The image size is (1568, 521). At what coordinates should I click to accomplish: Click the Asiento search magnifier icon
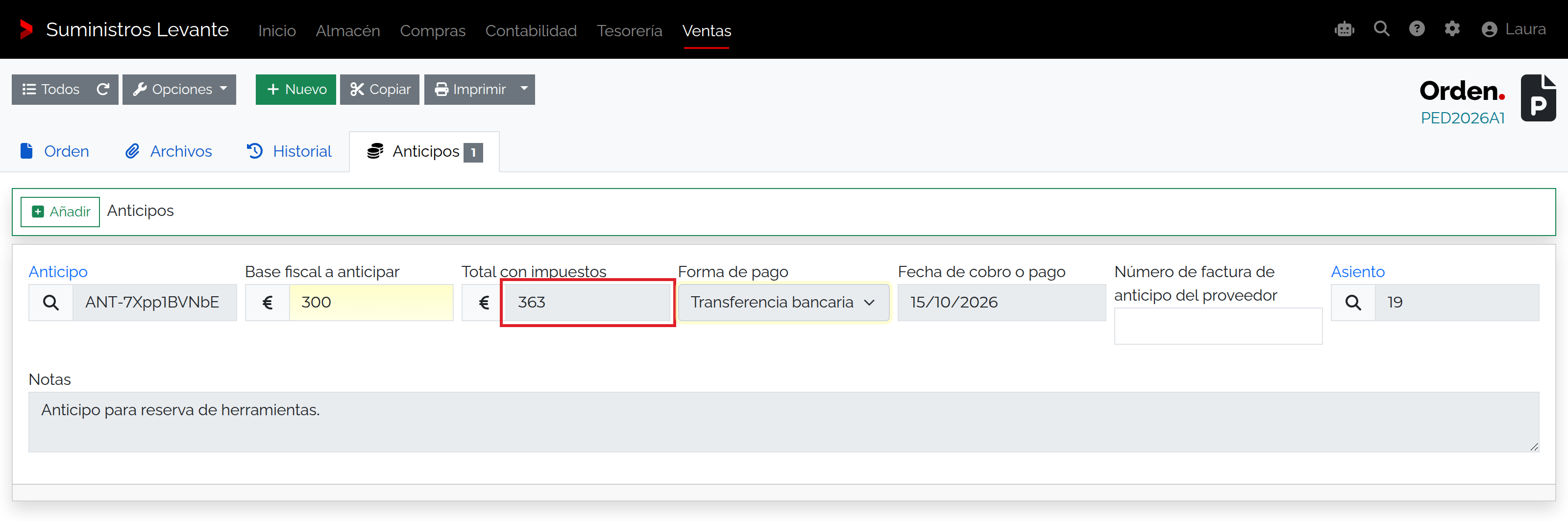click(1353, 303)
